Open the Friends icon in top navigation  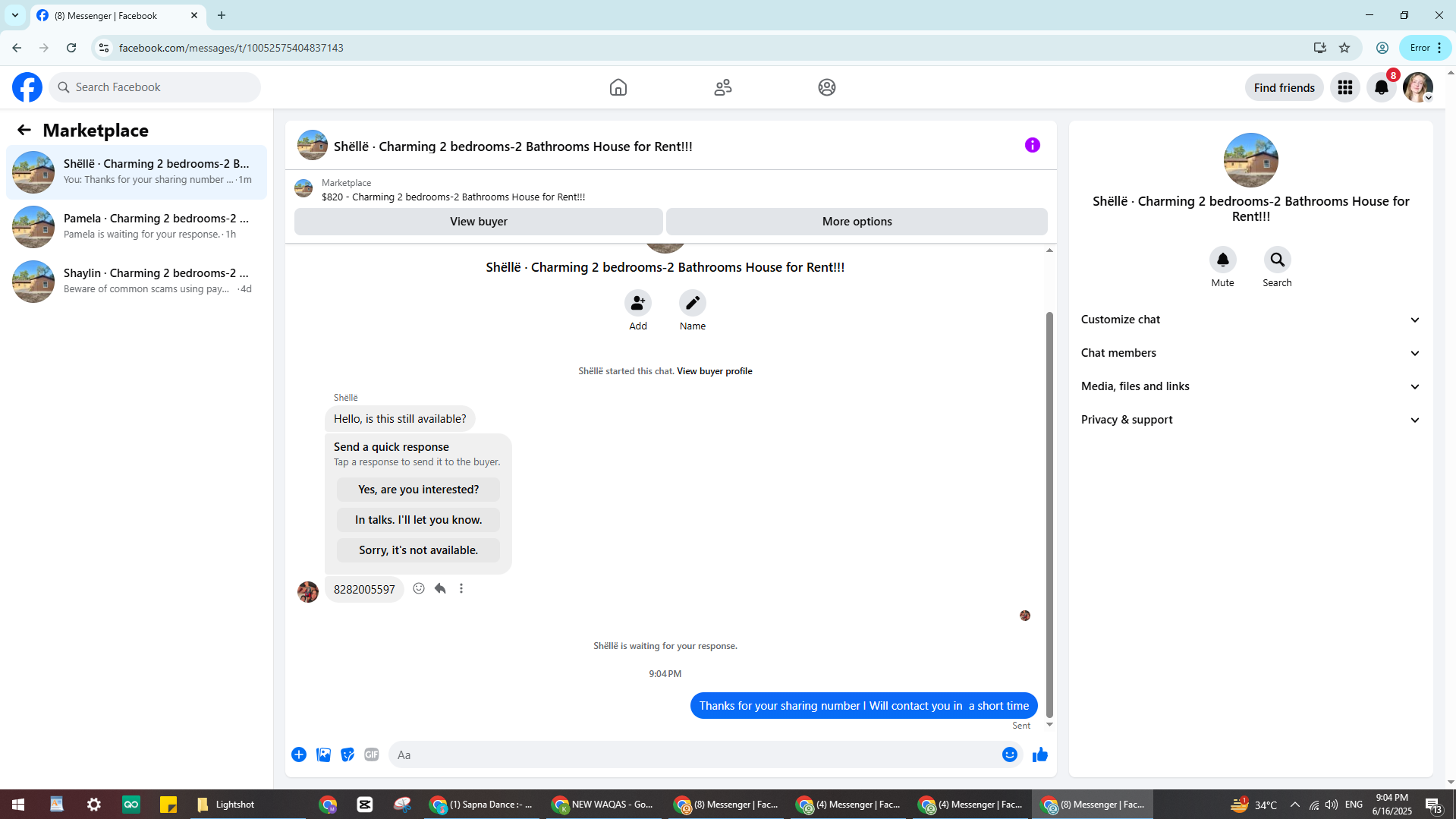click(x=723, y=87)
